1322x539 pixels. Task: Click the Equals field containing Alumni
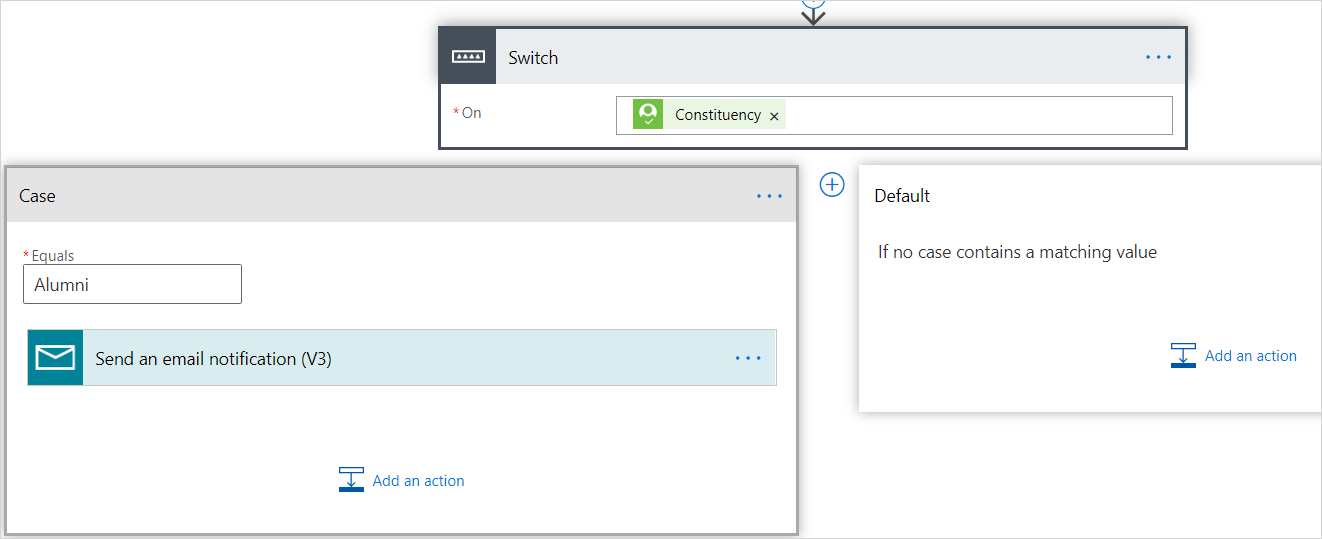[x=132, y=285]
